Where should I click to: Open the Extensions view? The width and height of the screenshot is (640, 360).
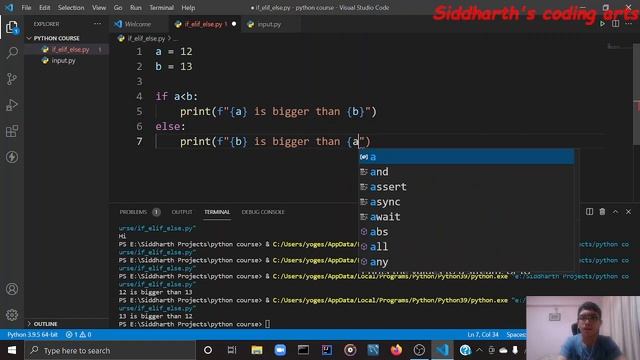[12, 131]
